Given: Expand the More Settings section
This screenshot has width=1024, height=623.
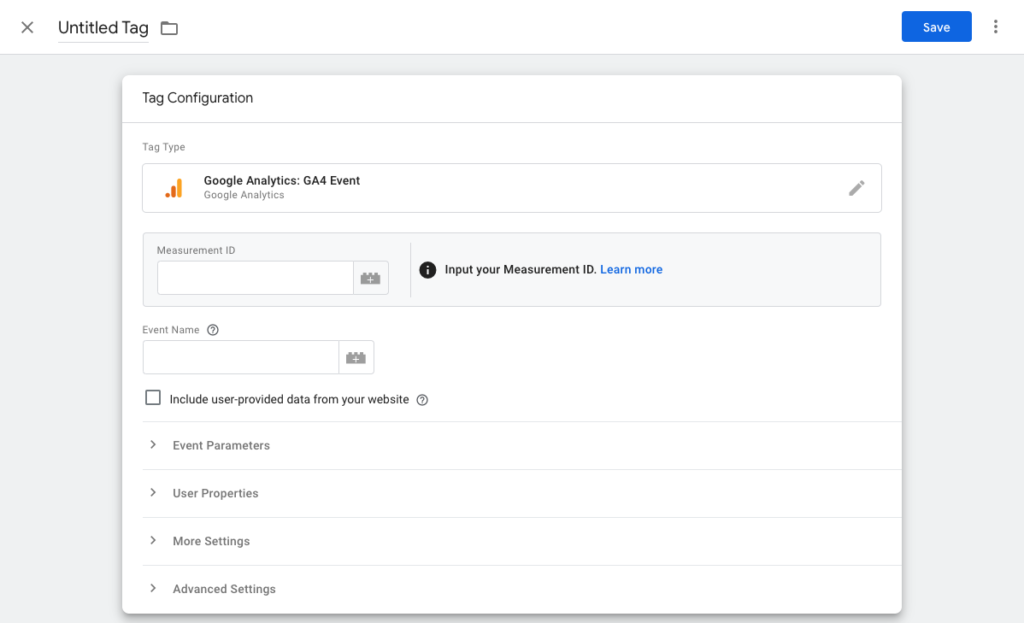Looking at the screenshot, I should (211, 541).
